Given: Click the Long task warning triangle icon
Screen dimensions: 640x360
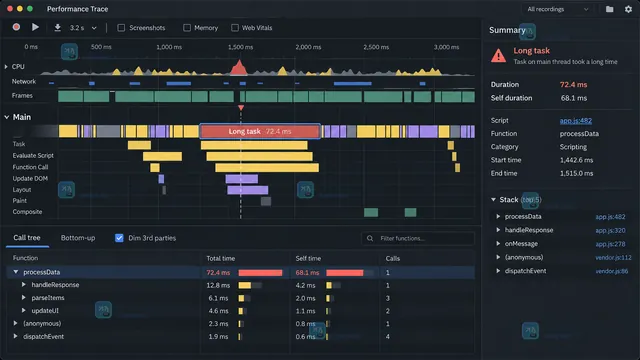Looking at the screenshot, I should [x=498, y=55].
